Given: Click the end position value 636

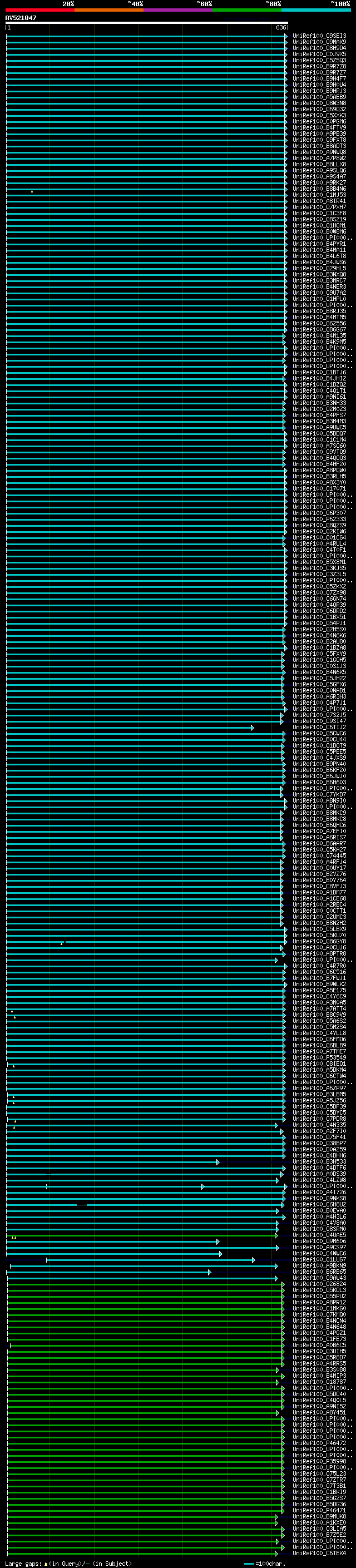Looking at the screenshot, I should click(280, 27).
